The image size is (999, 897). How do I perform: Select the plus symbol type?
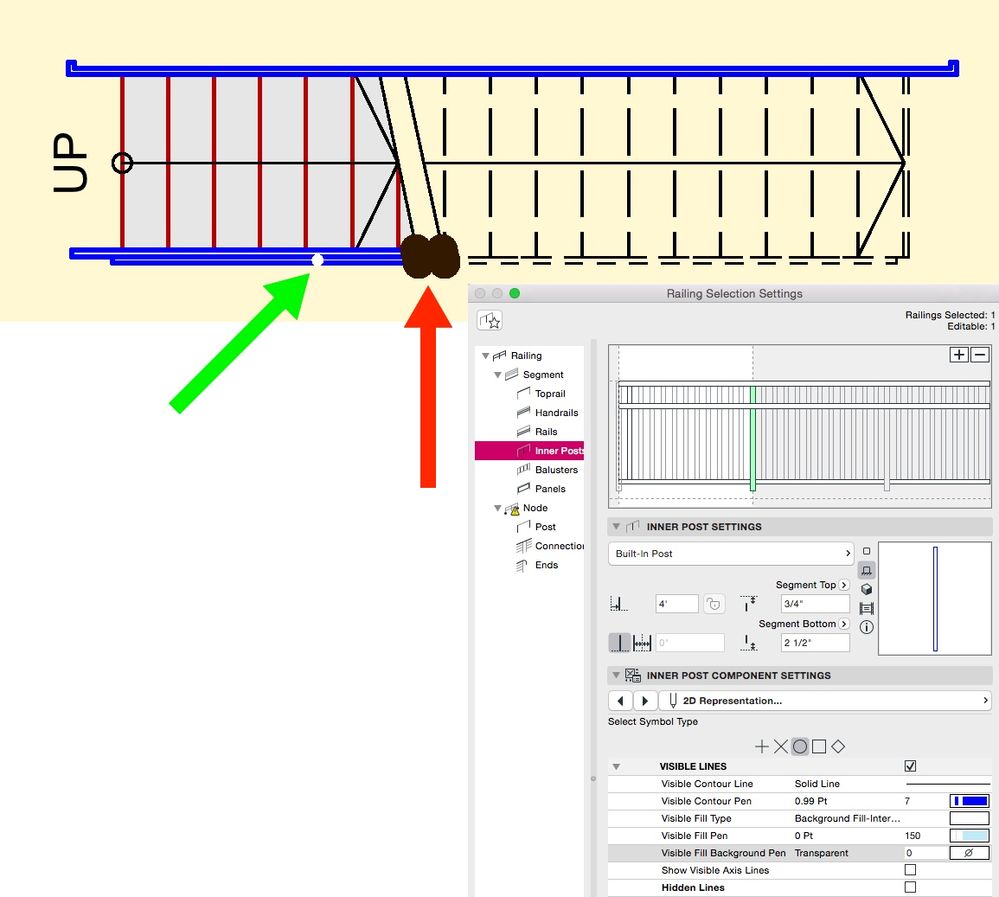(x=761, y=747)
